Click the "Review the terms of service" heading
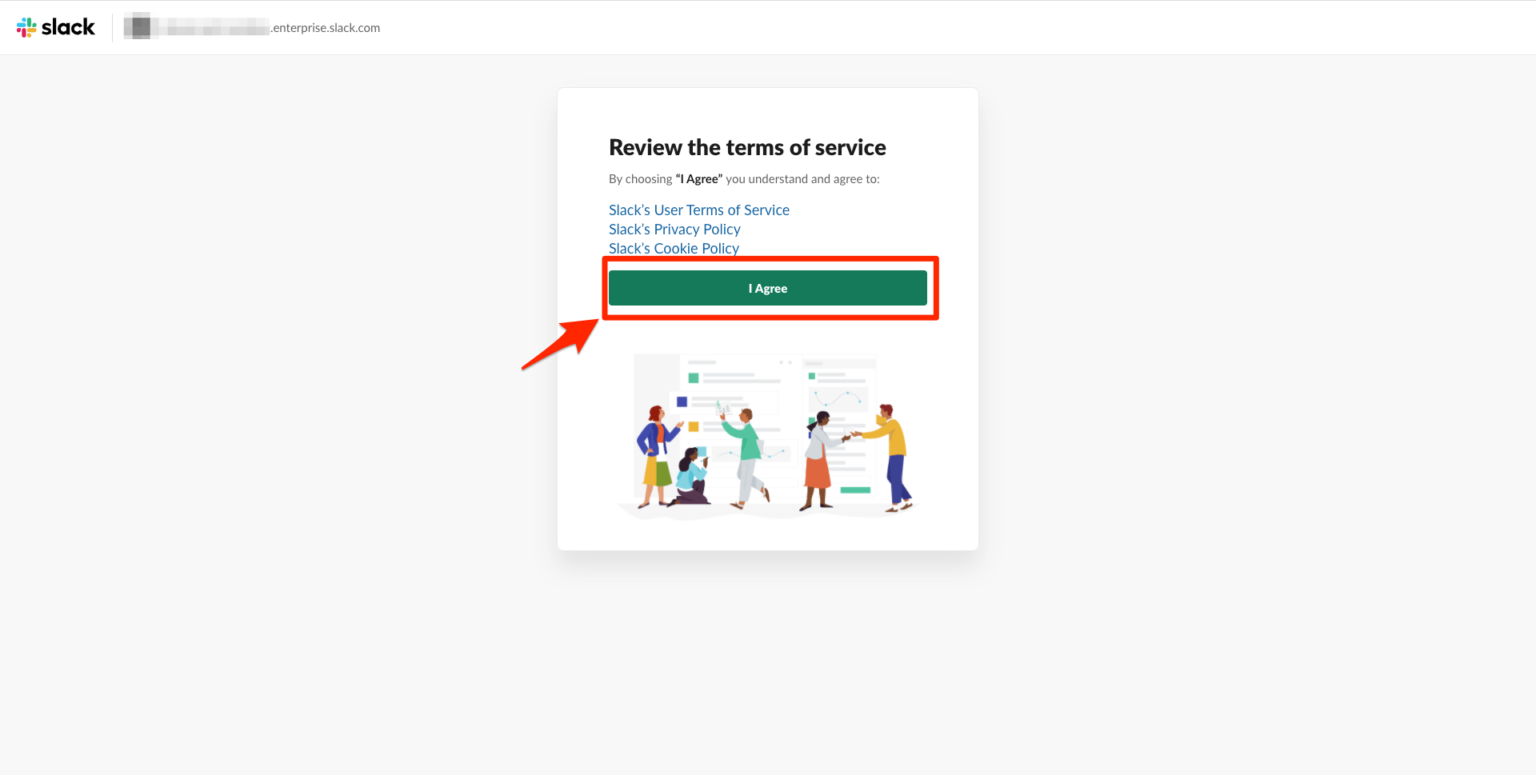The width and height of the screenshot is (1536, 775). coord(747,148)
